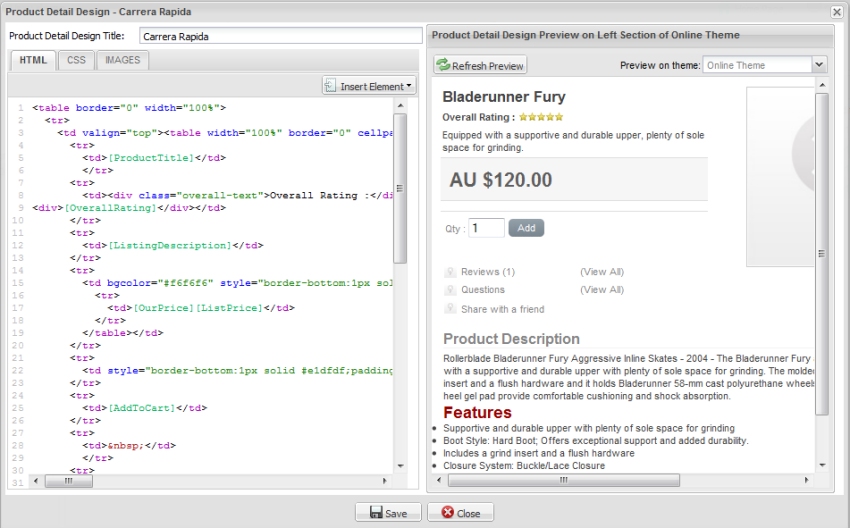Click the floppy disk Save icon
This screenshot has width=850, height=528.
(376, 512)
